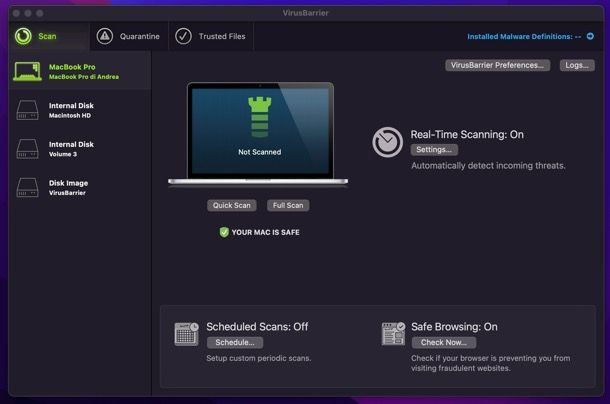This screenshot has height=404, width=610.
Task: Select MacBook Pro di Andrea in sidebar
Action: 80,71
